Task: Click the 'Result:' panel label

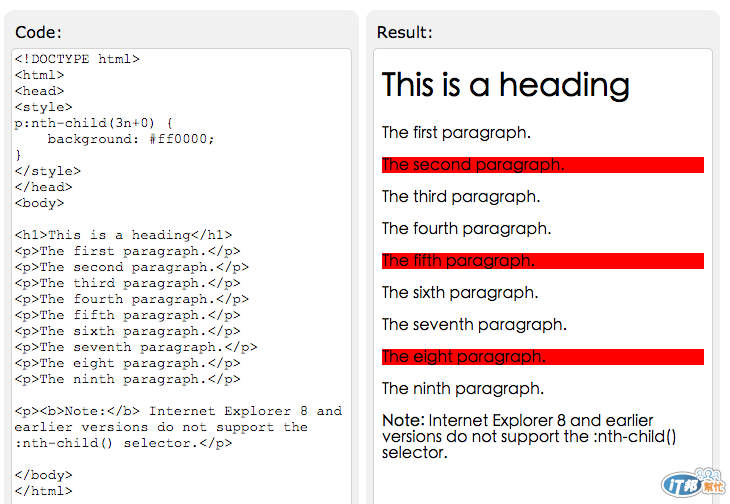Action: coord(405,33)
